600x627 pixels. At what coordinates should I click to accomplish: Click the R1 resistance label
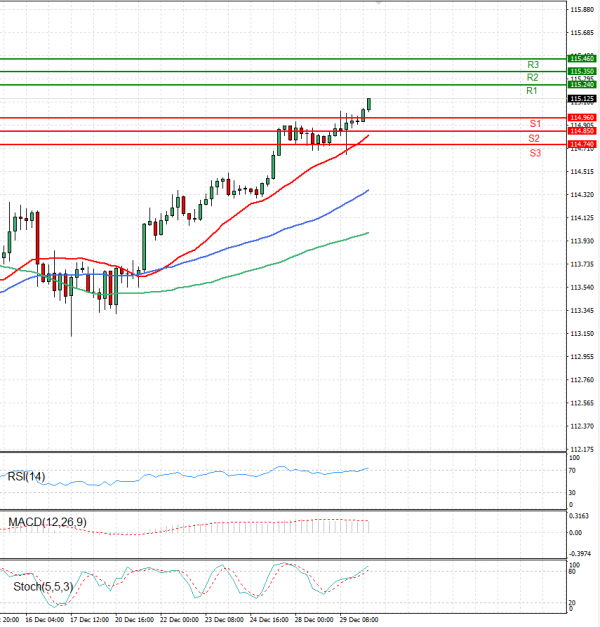[x=532, y=91]
